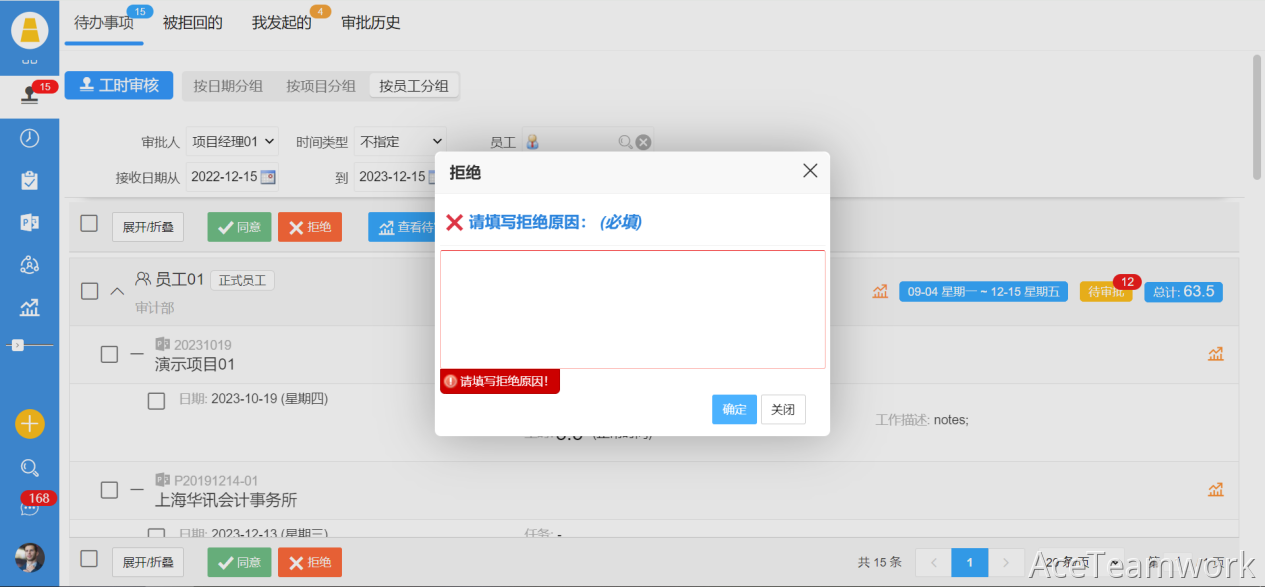Toggle checkbox for 上海华讯会计事务所
This screenshot has width=1265, height=587.
pos(110,490)
